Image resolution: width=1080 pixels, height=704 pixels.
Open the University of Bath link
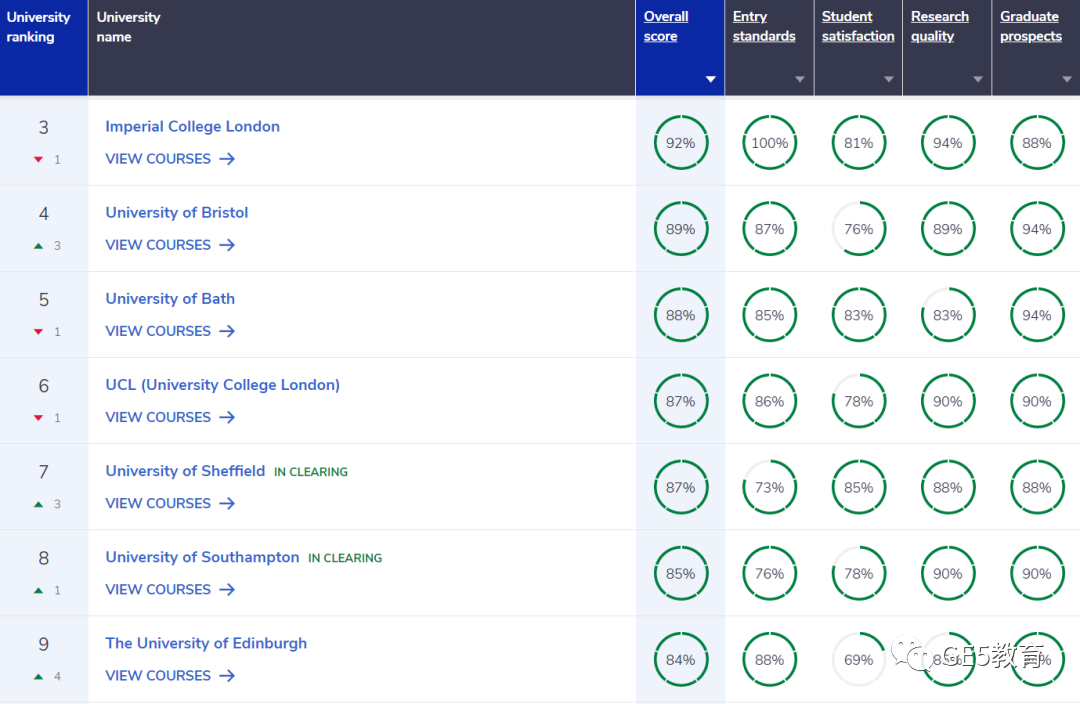[170, 299]
